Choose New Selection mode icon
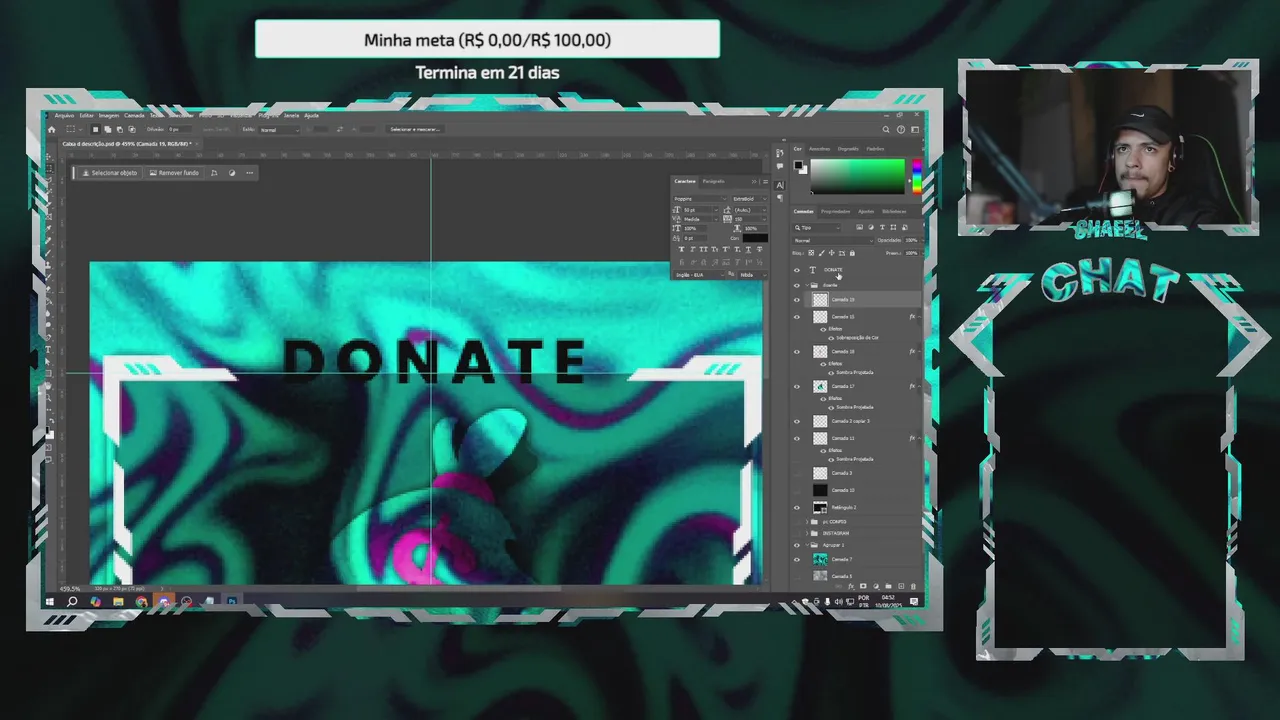The image size is (1280, 720). pos(95,129)
